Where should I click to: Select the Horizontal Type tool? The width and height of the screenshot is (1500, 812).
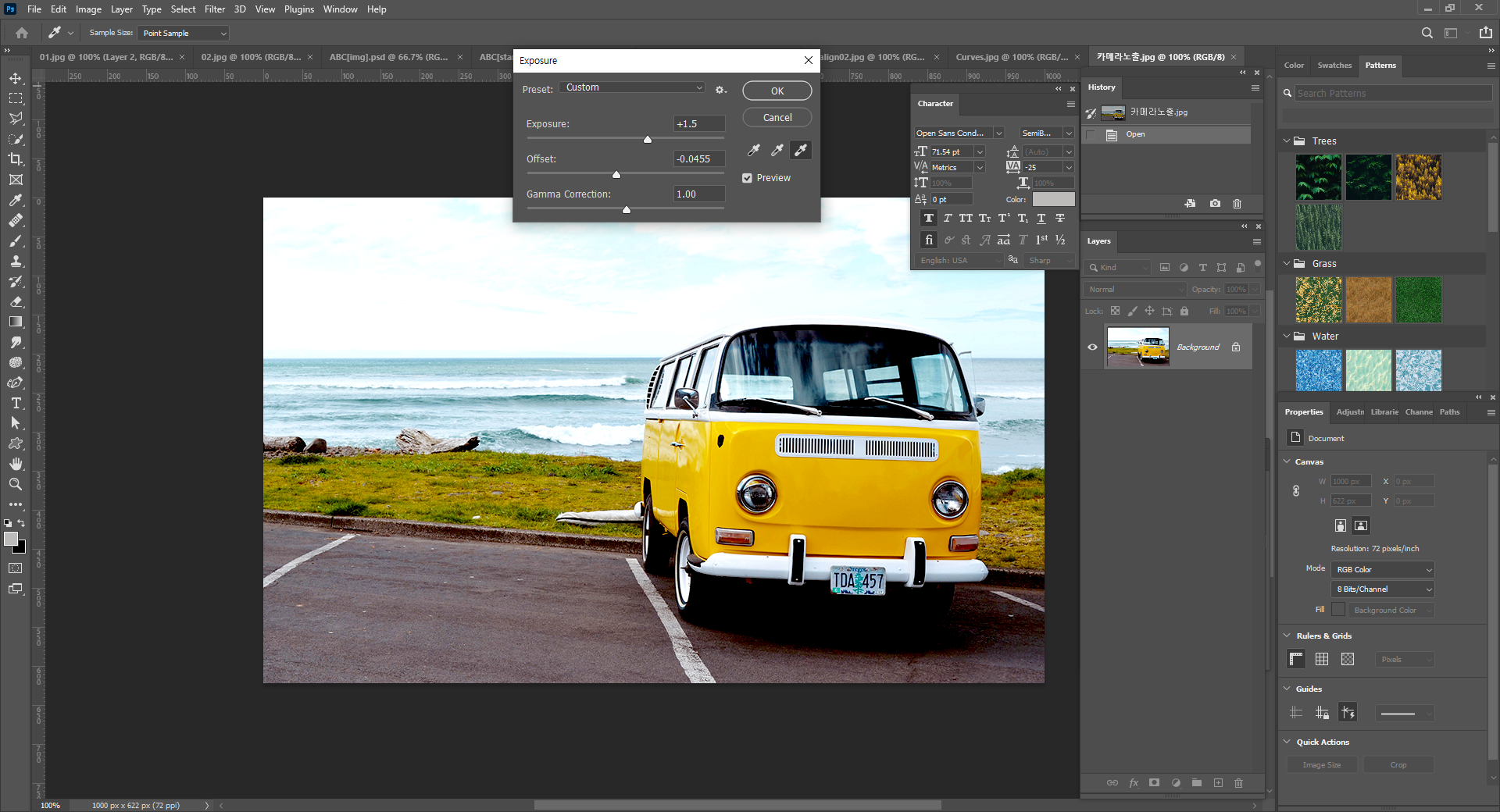click(x=16, y=403)
